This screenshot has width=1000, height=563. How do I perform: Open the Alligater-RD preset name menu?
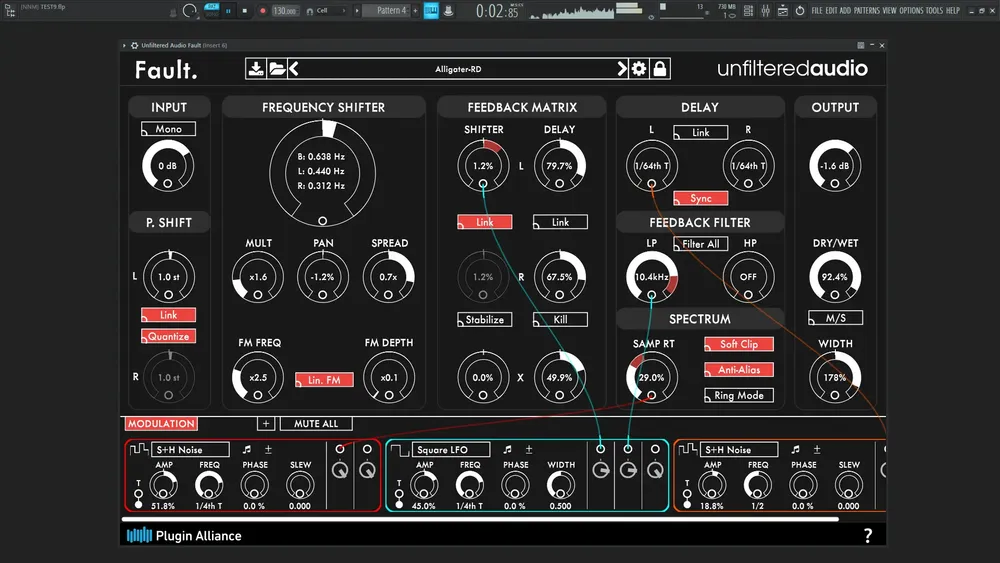(458, 69)
